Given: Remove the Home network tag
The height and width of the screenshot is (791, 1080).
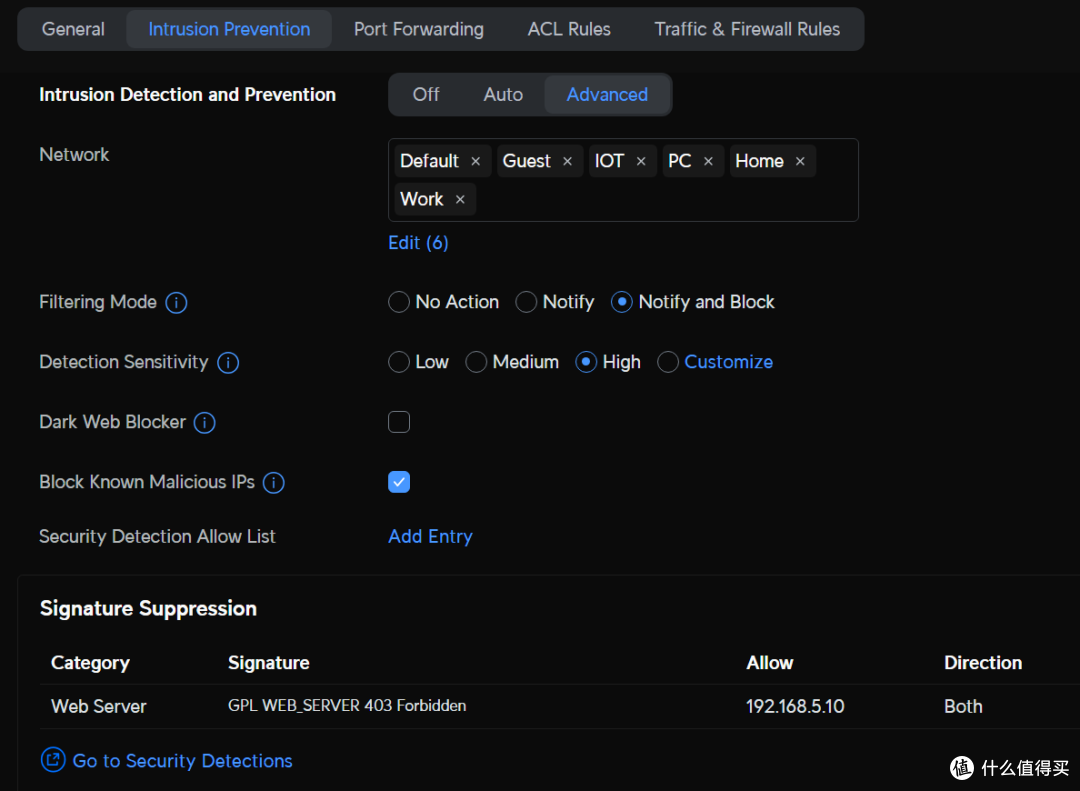Looking at the screenshot, I should pyautogui.click(x=800, y=161).
